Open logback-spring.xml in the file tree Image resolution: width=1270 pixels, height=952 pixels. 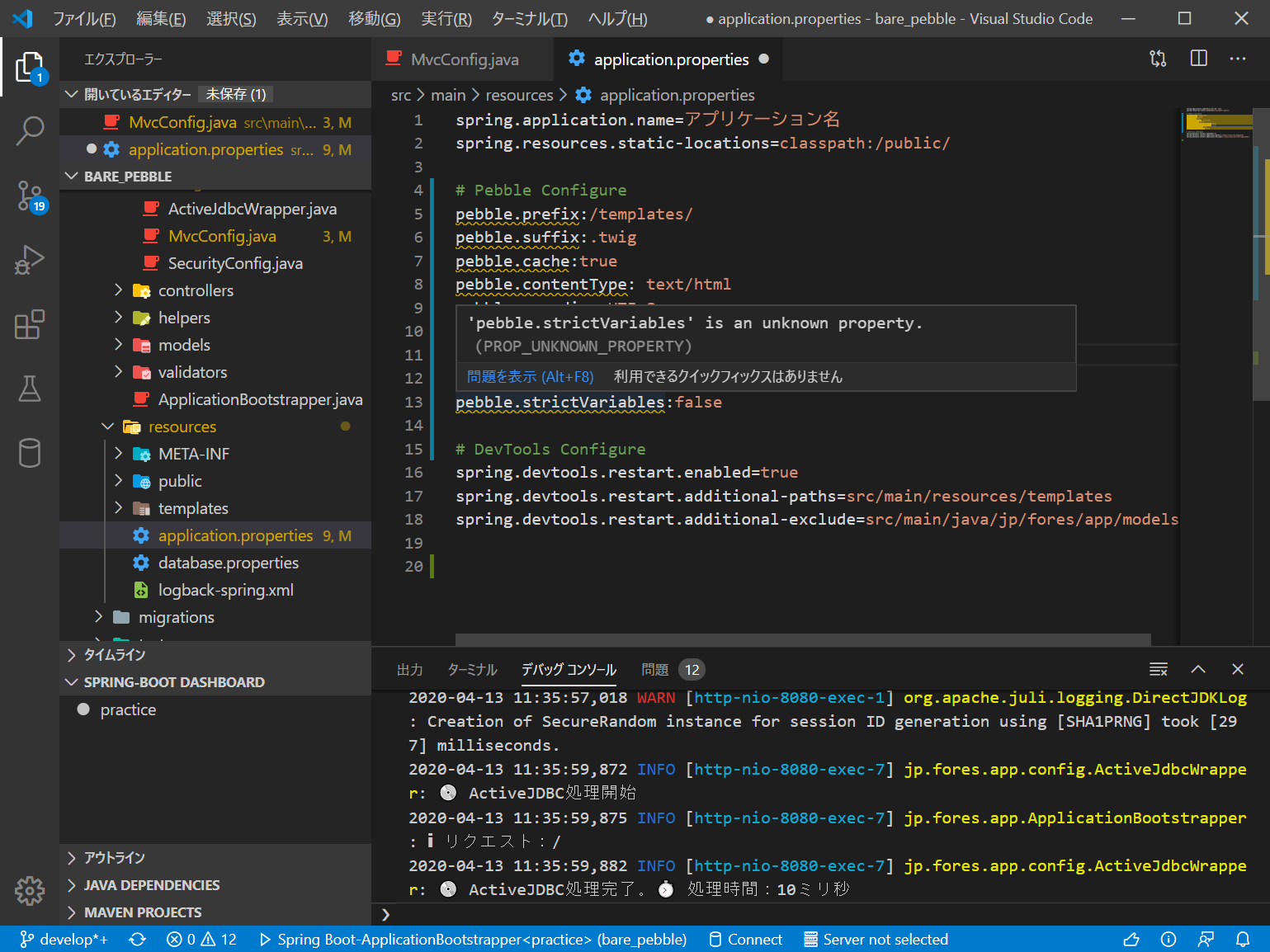(226, 590)
